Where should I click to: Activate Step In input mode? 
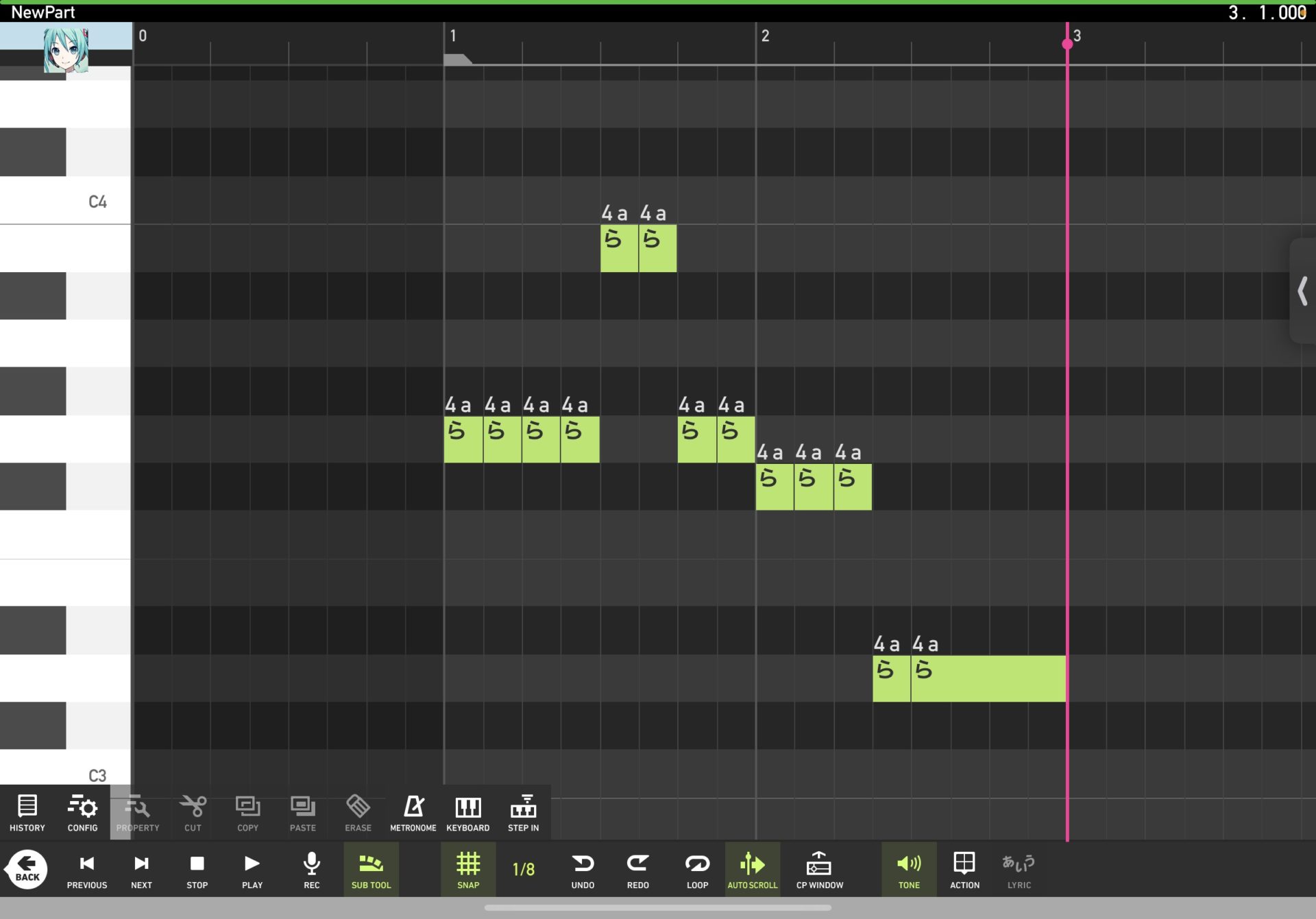pyautogui.click(x=523, y=812)
